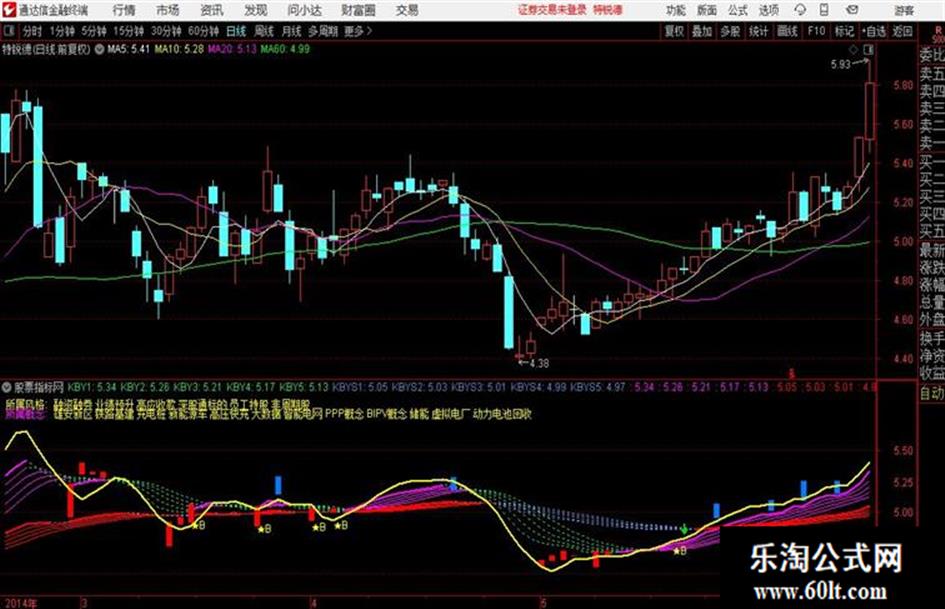Click the MA20: 5.13 indicator label
This screenshot has height=609, width=945.
point(232,49)
